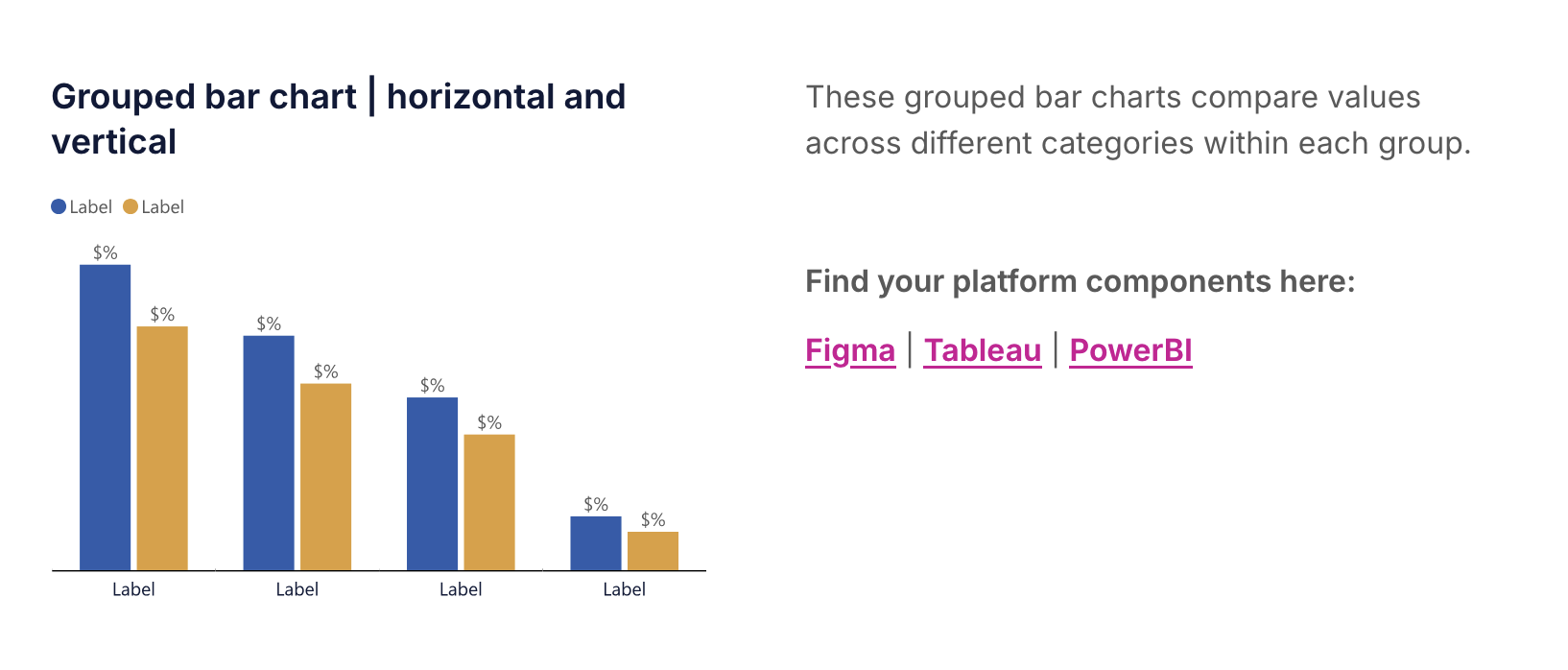This screenshot has height=670, width=1568.
Task: Click the second group's gold bar
Action: (325, 477)
